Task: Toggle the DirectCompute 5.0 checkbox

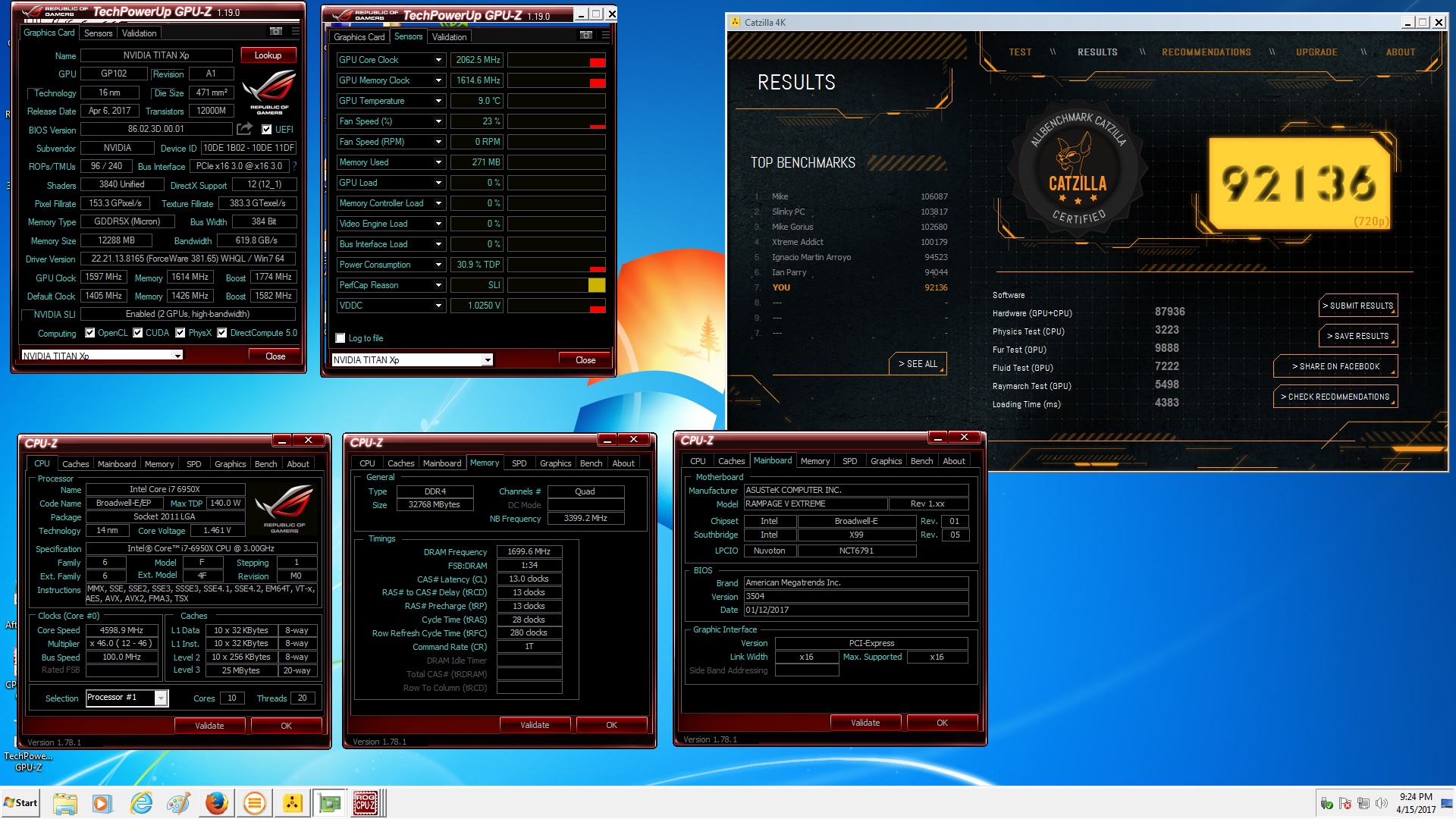Action: [x=222, y=333]
